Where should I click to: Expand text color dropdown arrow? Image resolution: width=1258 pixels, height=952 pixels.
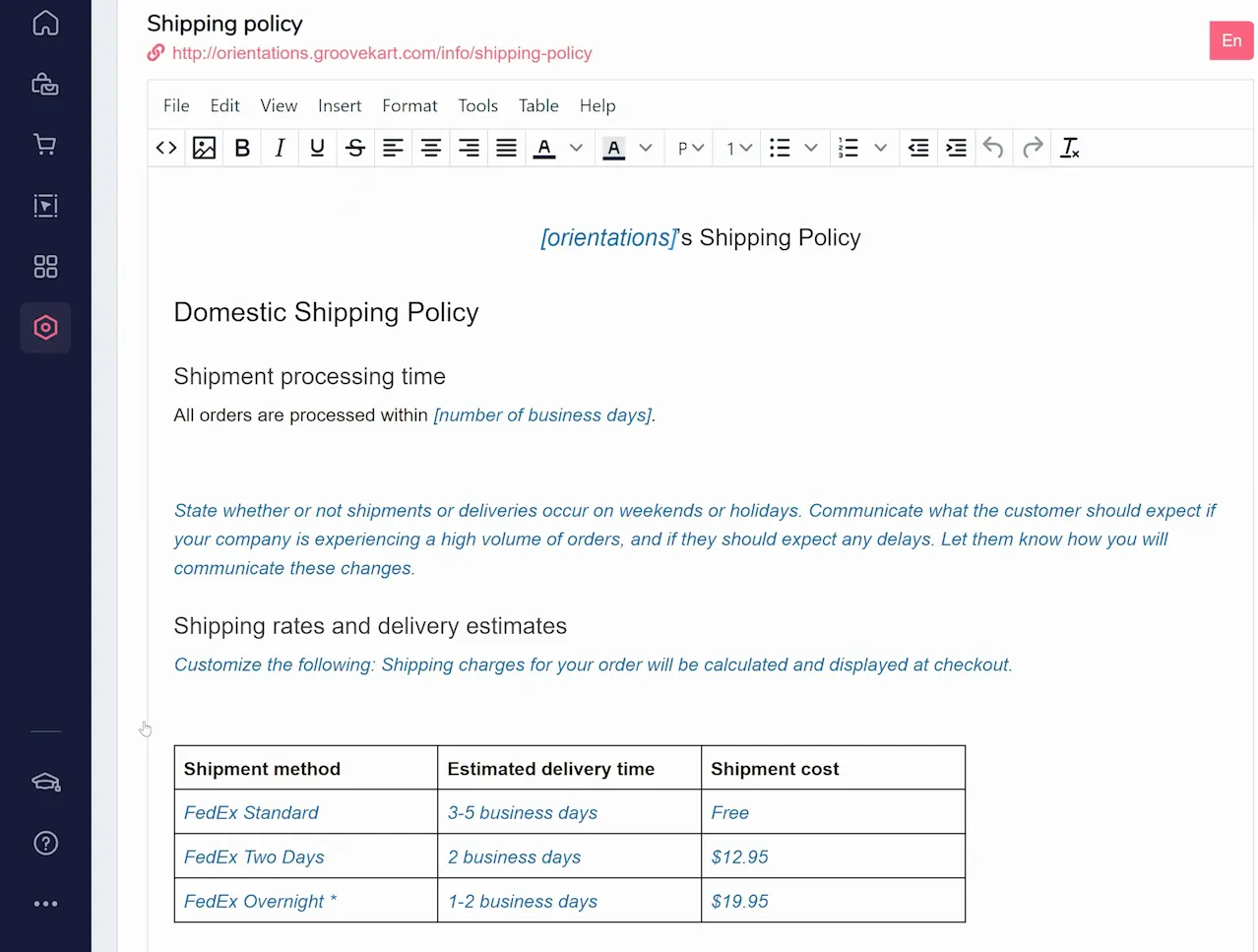tap(576, 148)
